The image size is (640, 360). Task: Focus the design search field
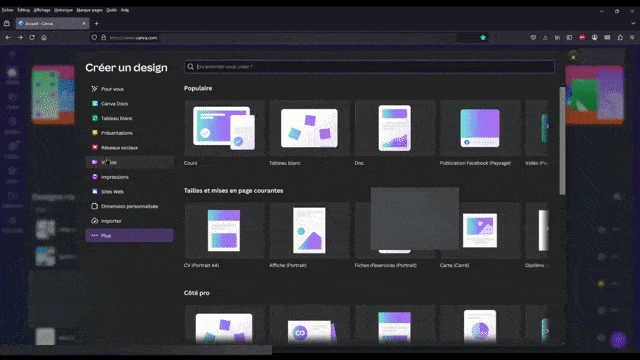369,67
